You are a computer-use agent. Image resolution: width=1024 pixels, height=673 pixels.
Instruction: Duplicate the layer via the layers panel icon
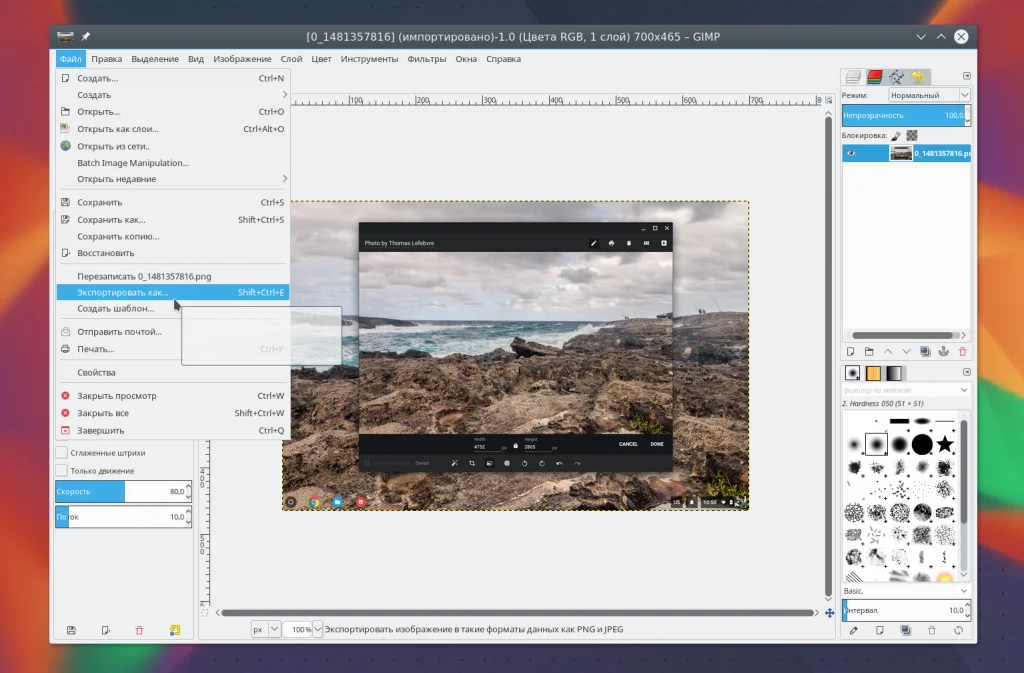tap(925, 351)
